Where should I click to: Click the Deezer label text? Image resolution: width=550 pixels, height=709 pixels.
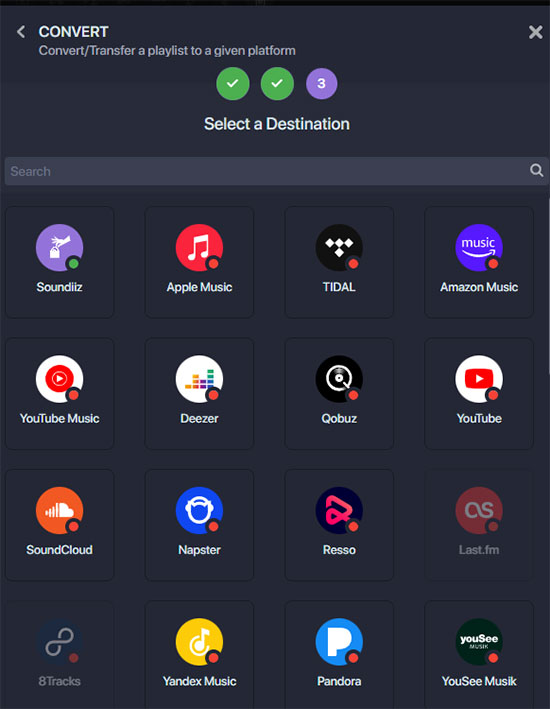(199, 419)
